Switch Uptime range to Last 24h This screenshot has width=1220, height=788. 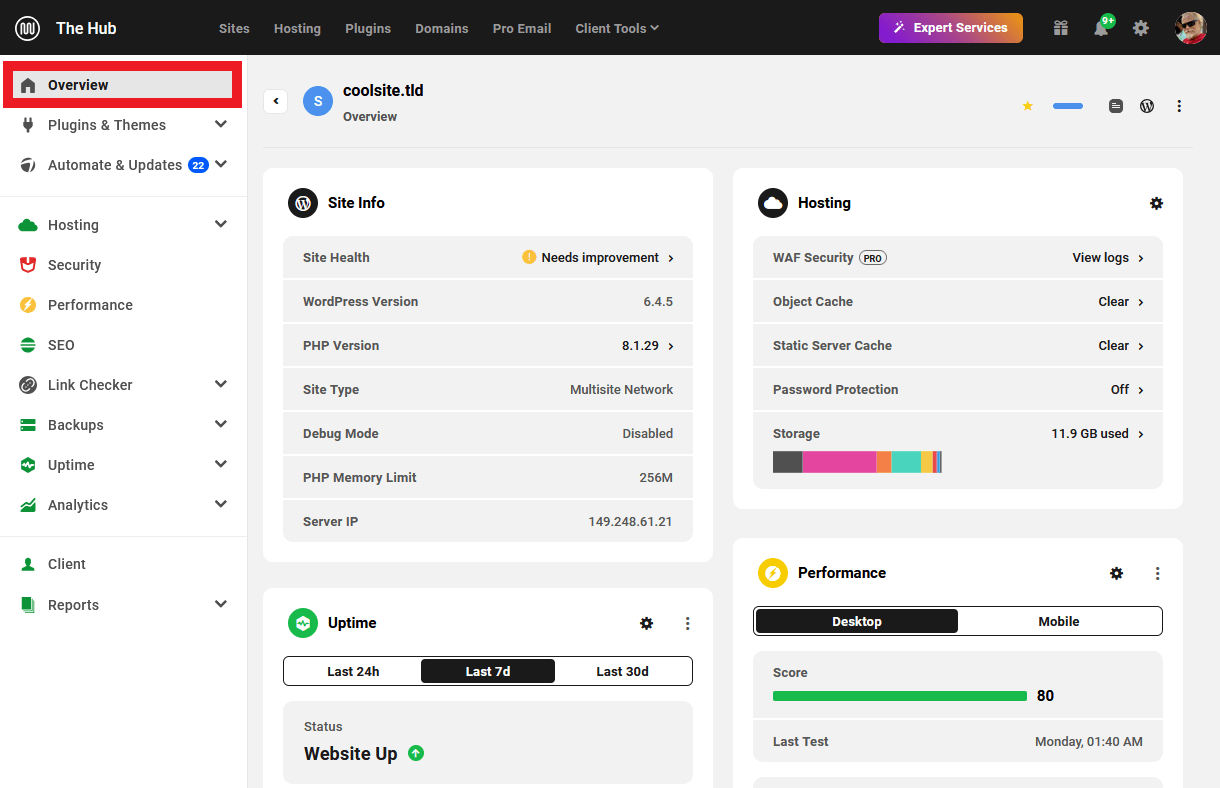353,671
